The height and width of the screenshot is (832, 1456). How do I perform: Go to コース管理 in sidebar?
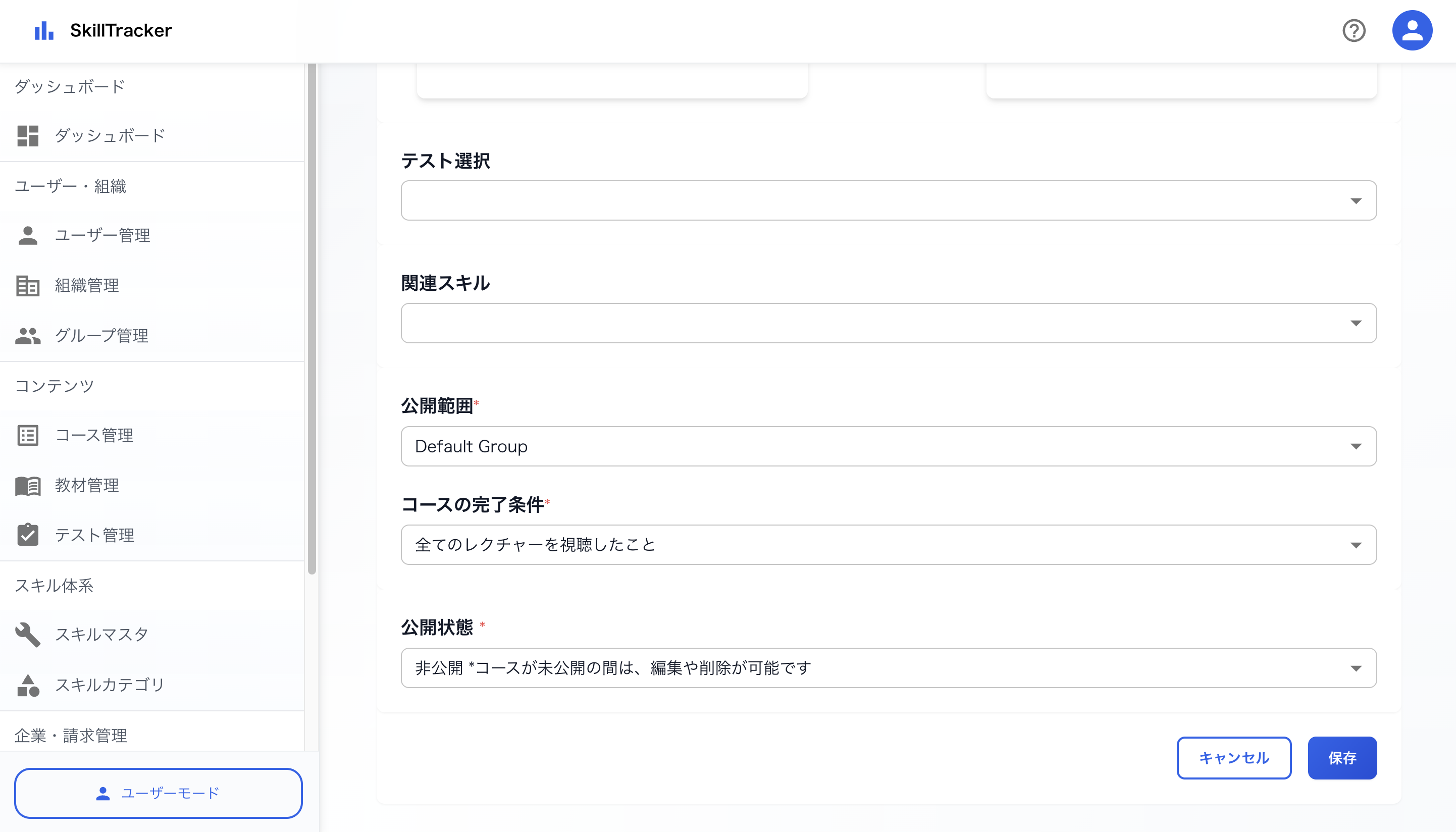tap(94, 435)
